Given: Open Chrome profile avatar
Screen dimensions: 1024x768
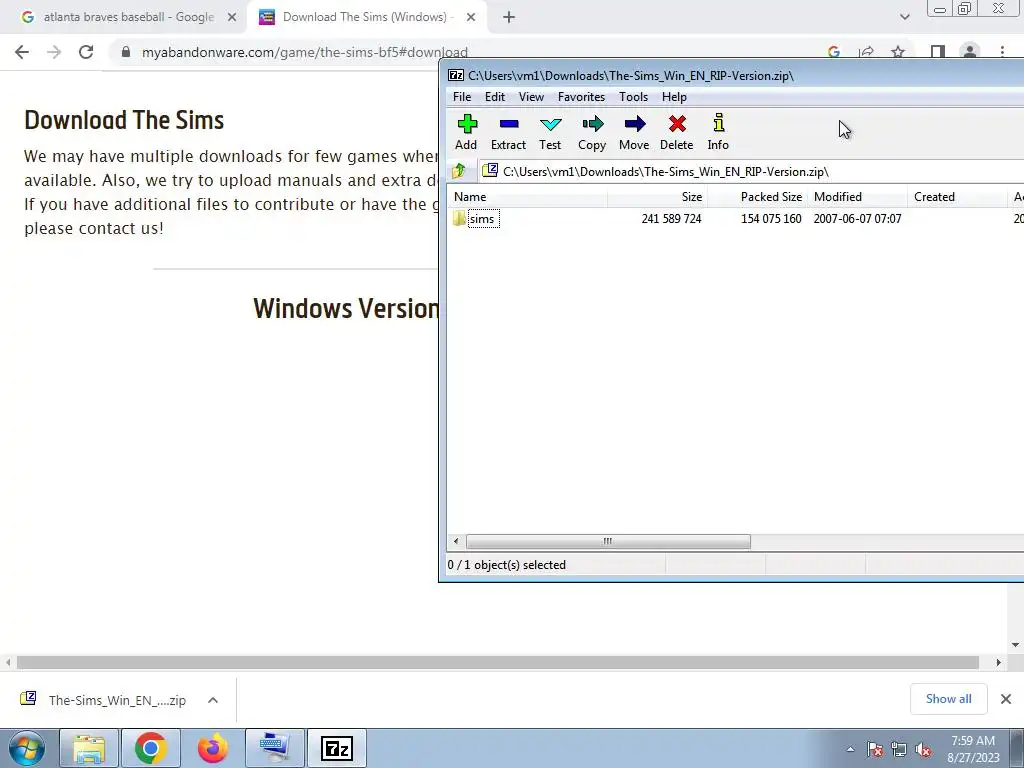Looking at the screenshot, I should [970, 52].
